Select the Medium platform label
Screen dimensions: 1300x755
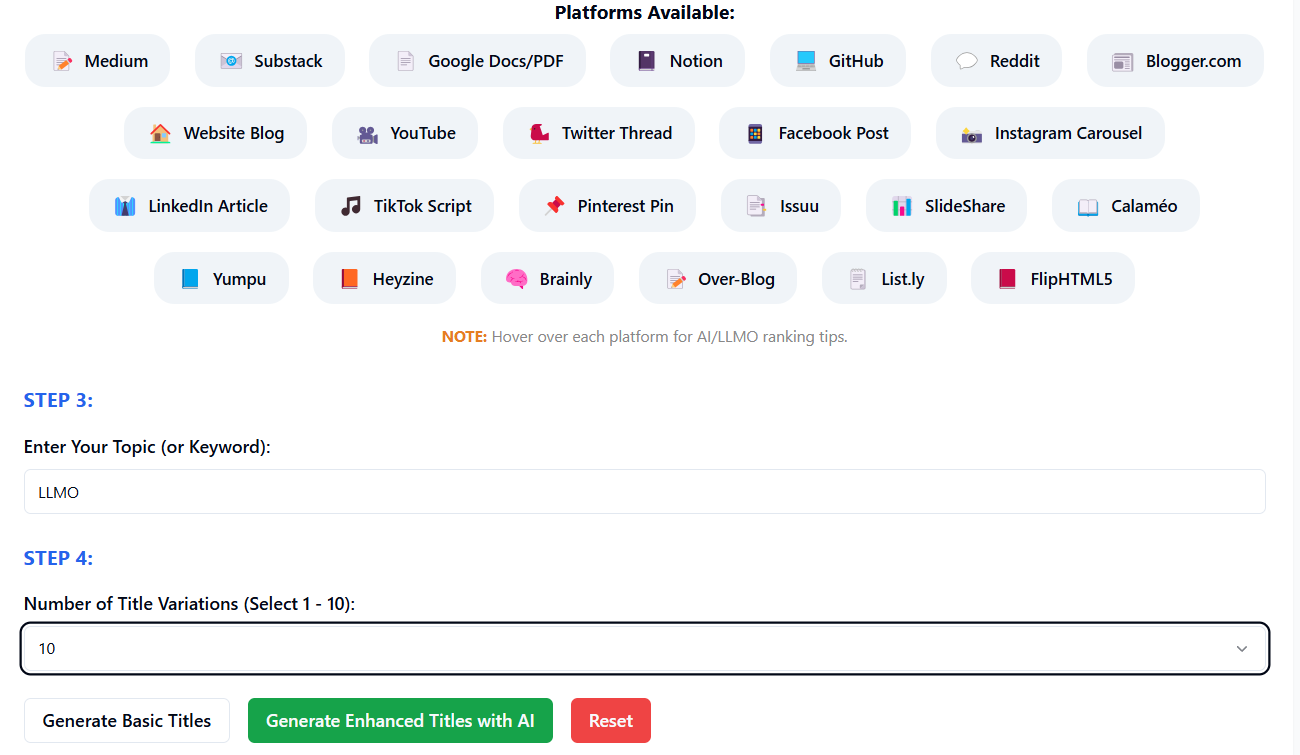pos(116,61)
